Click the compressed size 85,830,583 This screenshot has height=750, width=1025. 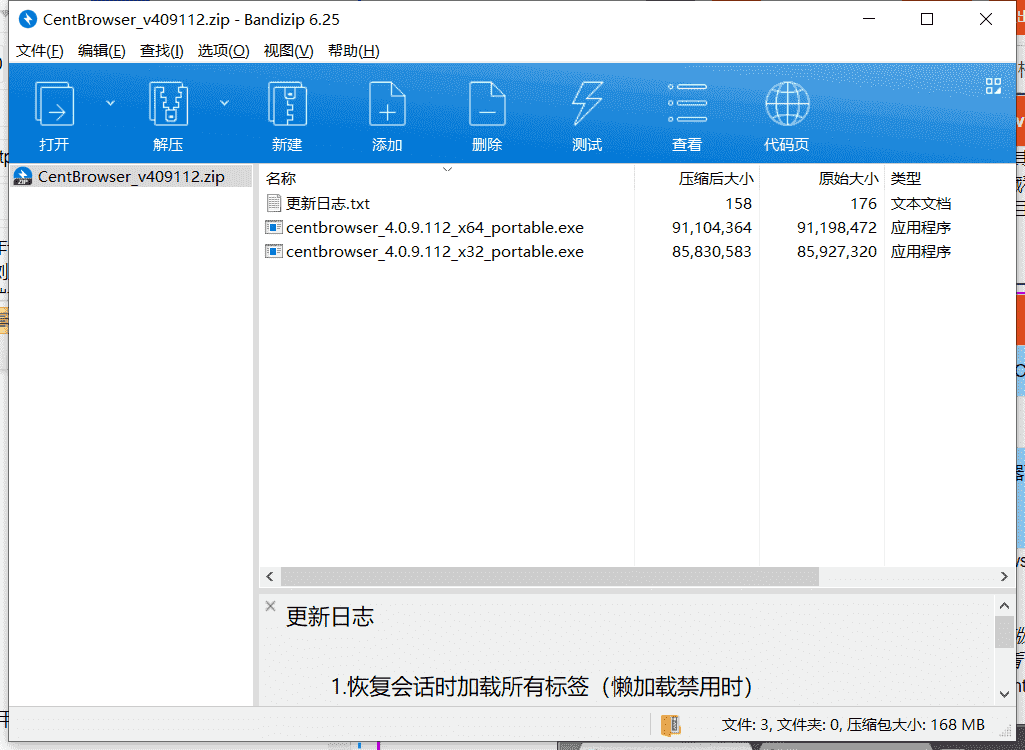click(x=711, y=252)
